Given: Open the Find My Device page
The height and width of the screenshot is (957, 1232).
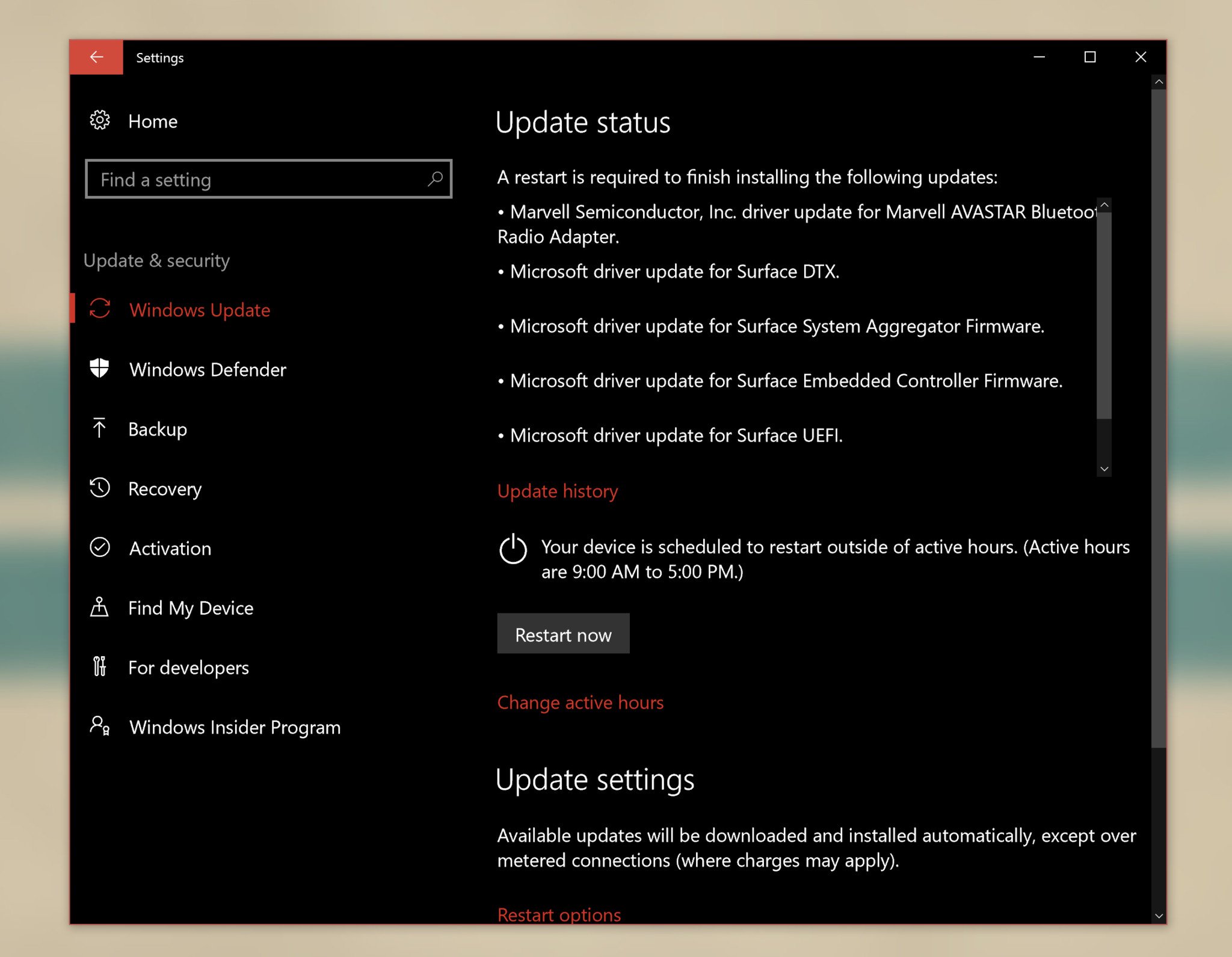Looking at the screenshot, I should [191, 608].
